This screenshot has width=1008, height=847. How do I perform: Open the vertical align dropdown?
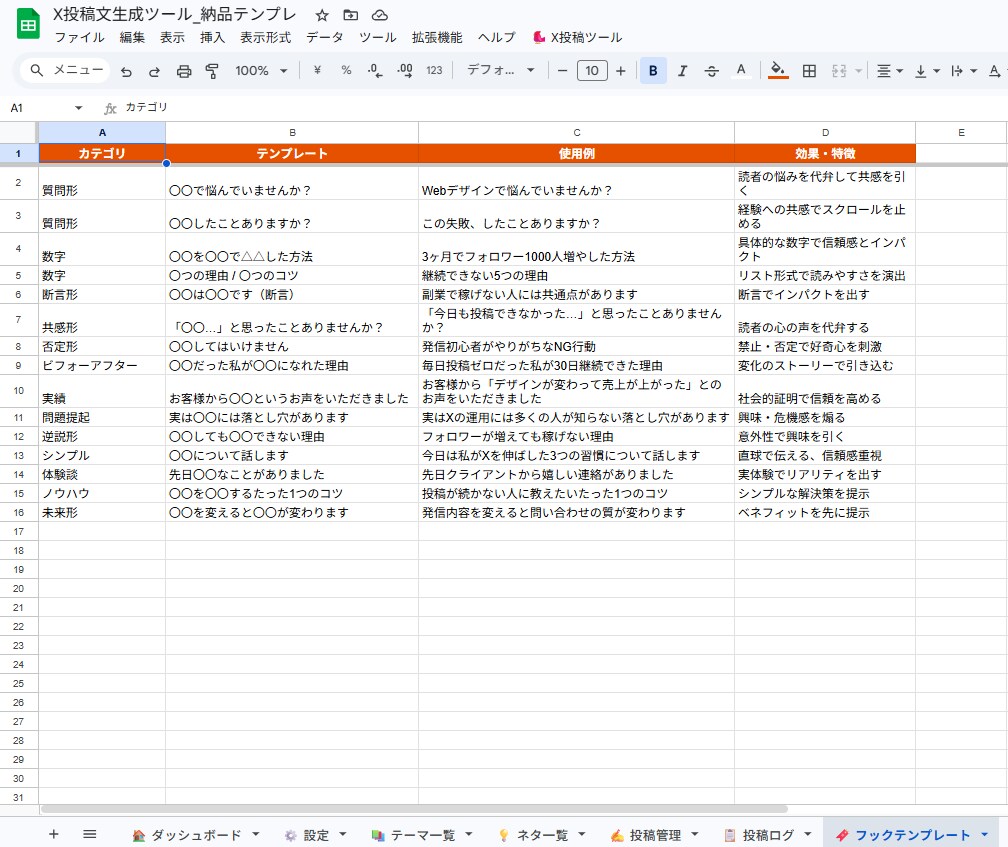[x=927, y=71]
